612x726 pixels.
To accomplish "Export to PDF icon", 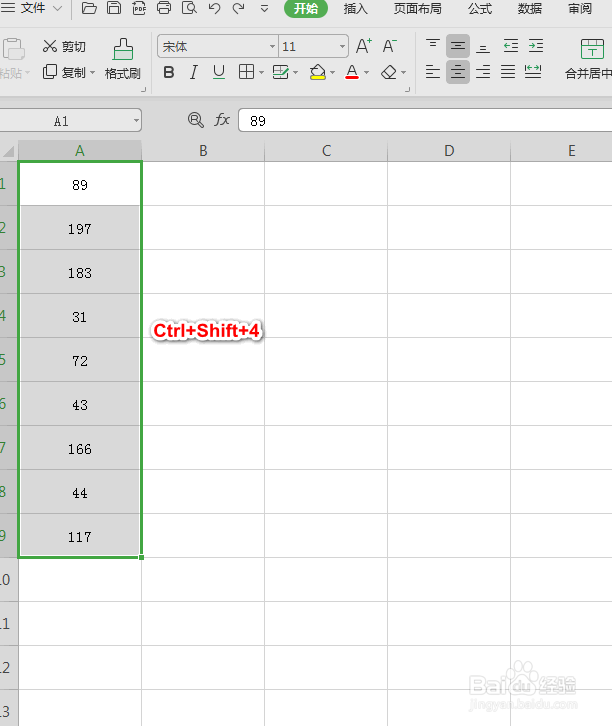I will 139,8.
